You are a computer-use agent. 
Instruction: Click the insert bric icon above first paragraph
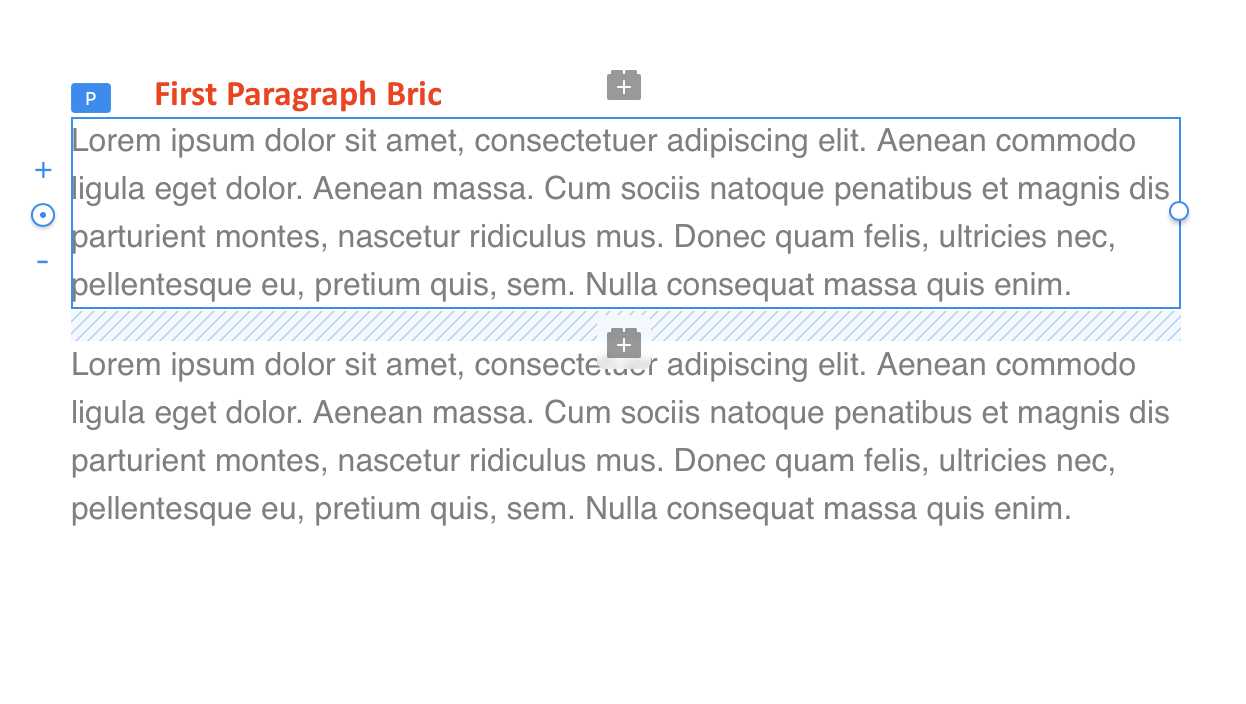(624, 86)
